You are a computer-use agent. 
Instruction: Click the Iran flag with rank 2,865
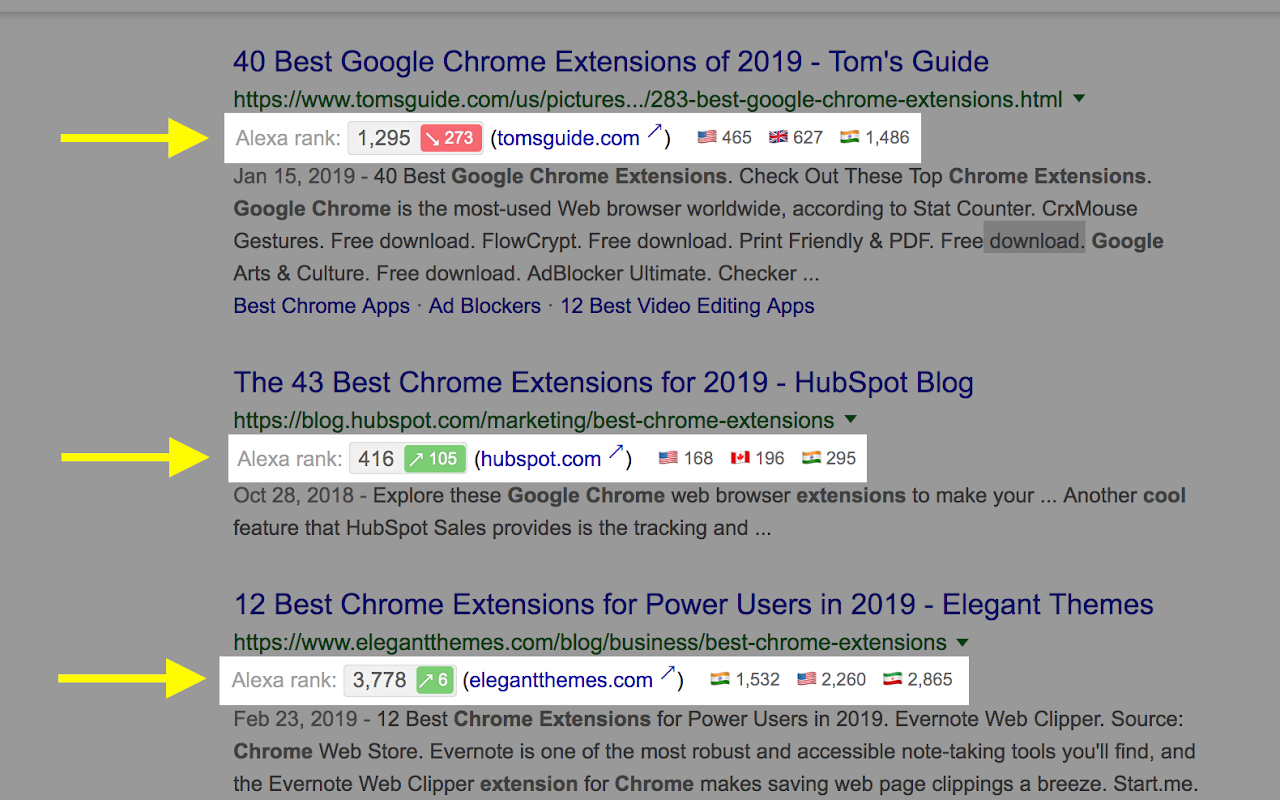[x=892, y=679]
